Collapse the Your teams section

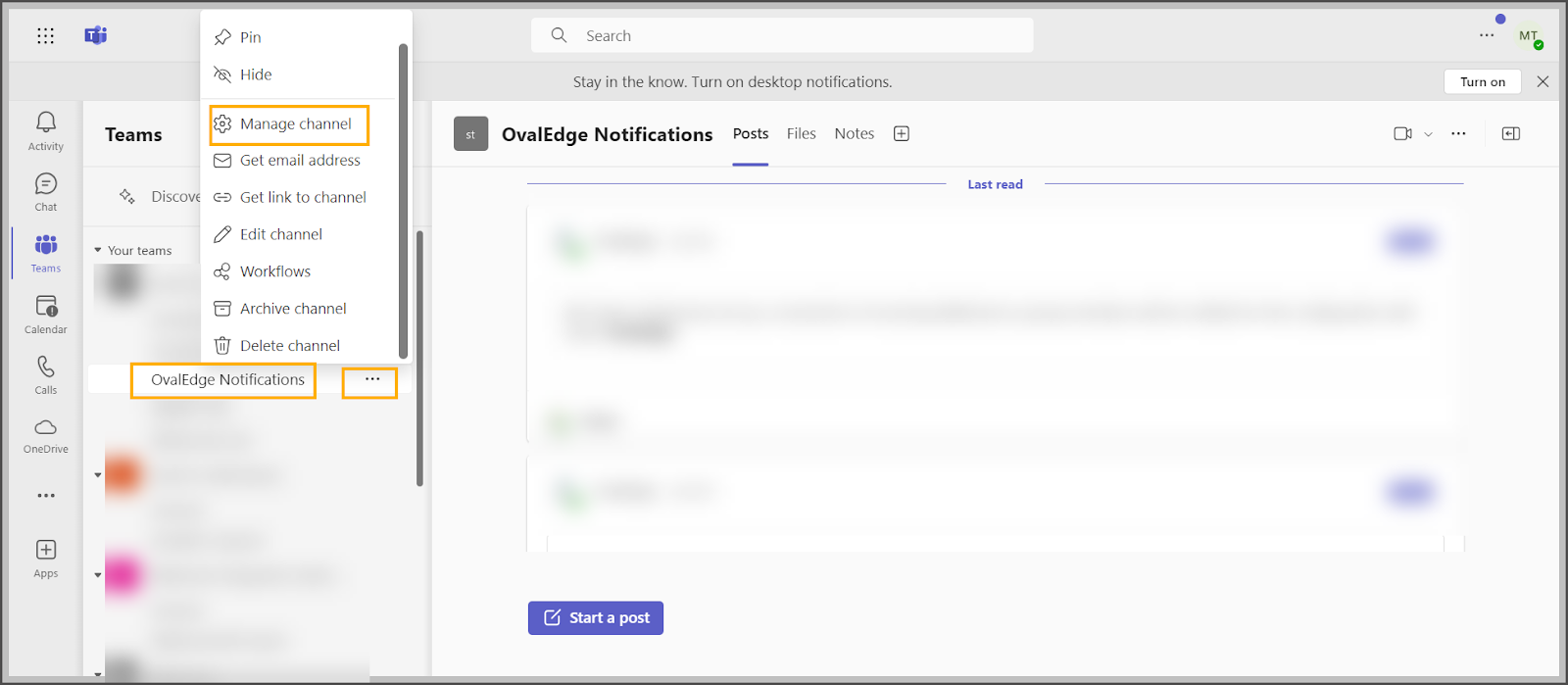click(x=98, y=251)
